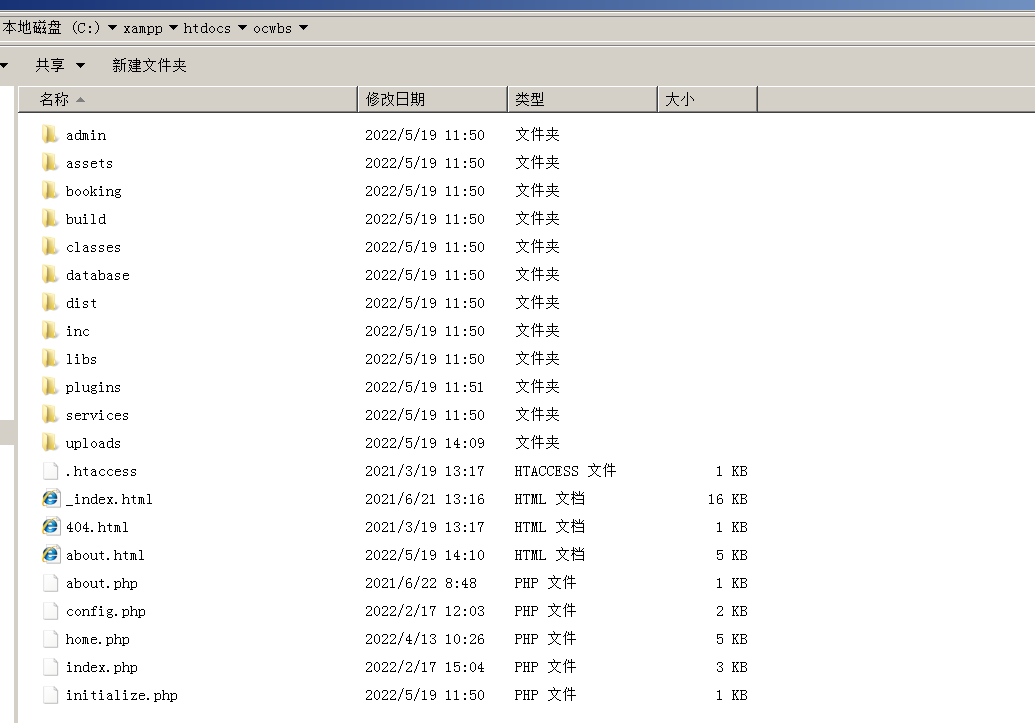Click 新建文件夹 to create folder
Screen dimensions: 1035x723
[149, 65]
